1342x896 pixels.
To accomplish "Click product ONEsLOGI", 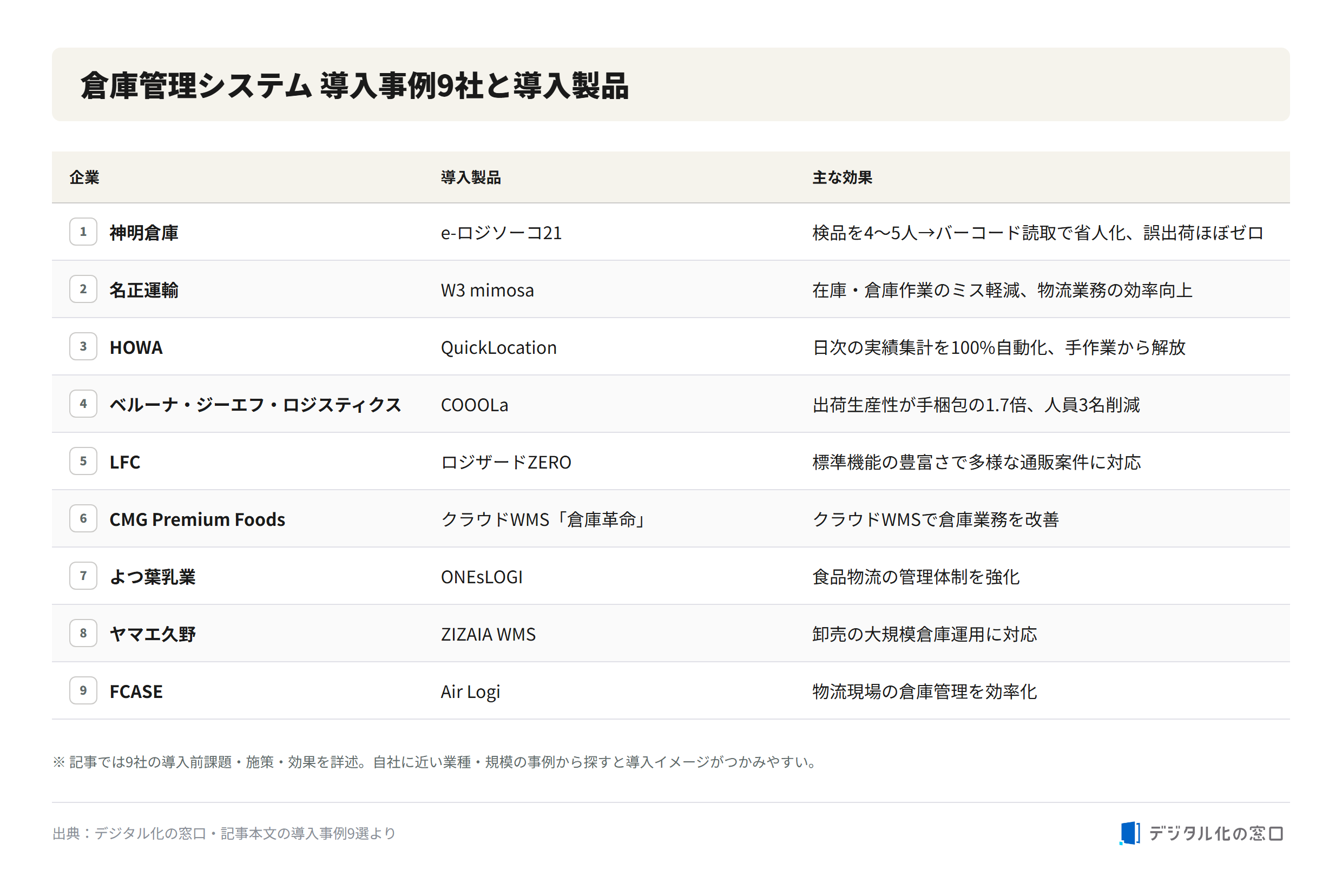I will pyautogui.click(x=482, y=577).
